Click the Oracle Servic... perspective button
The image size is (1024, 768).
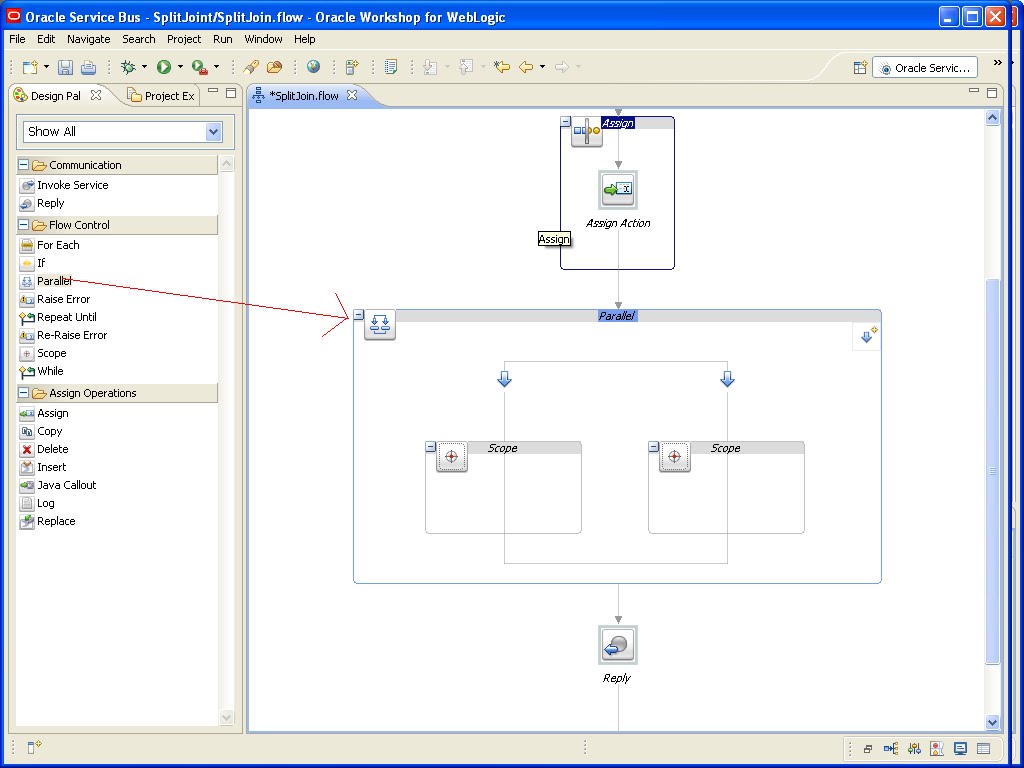(x=925, y=68)
